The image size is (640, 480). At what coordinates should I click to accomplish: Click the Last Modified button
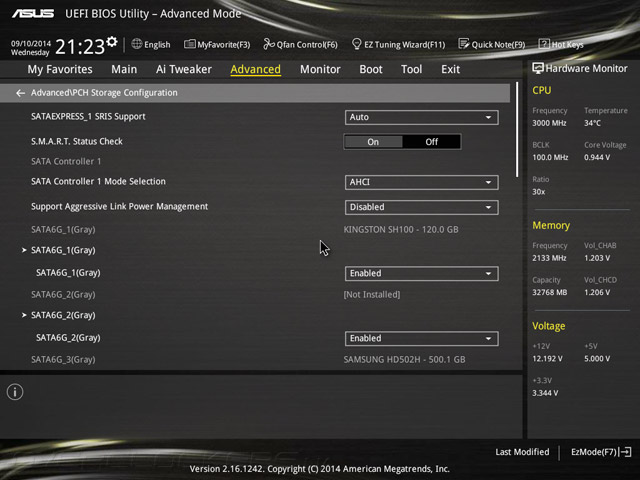522,452
